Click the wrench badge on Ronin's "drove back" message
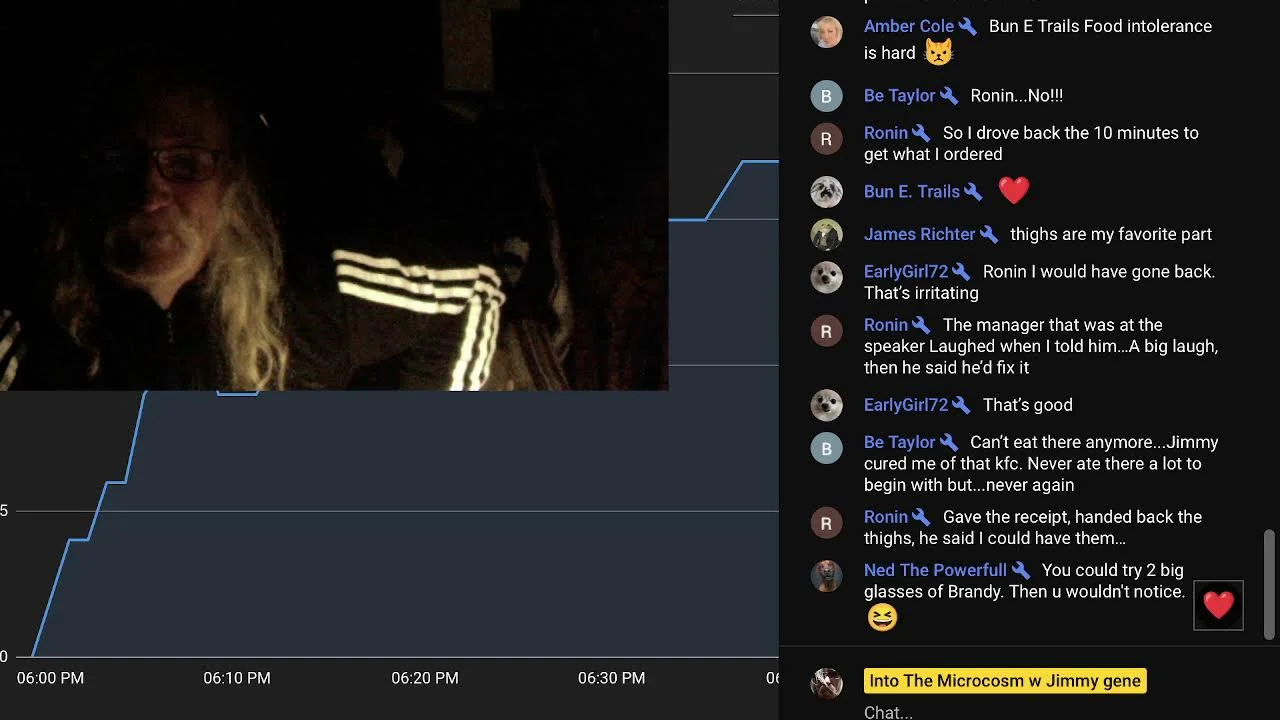Image resolution: width=1280 pixels, height=720 pixels. [x=921, y=133]
